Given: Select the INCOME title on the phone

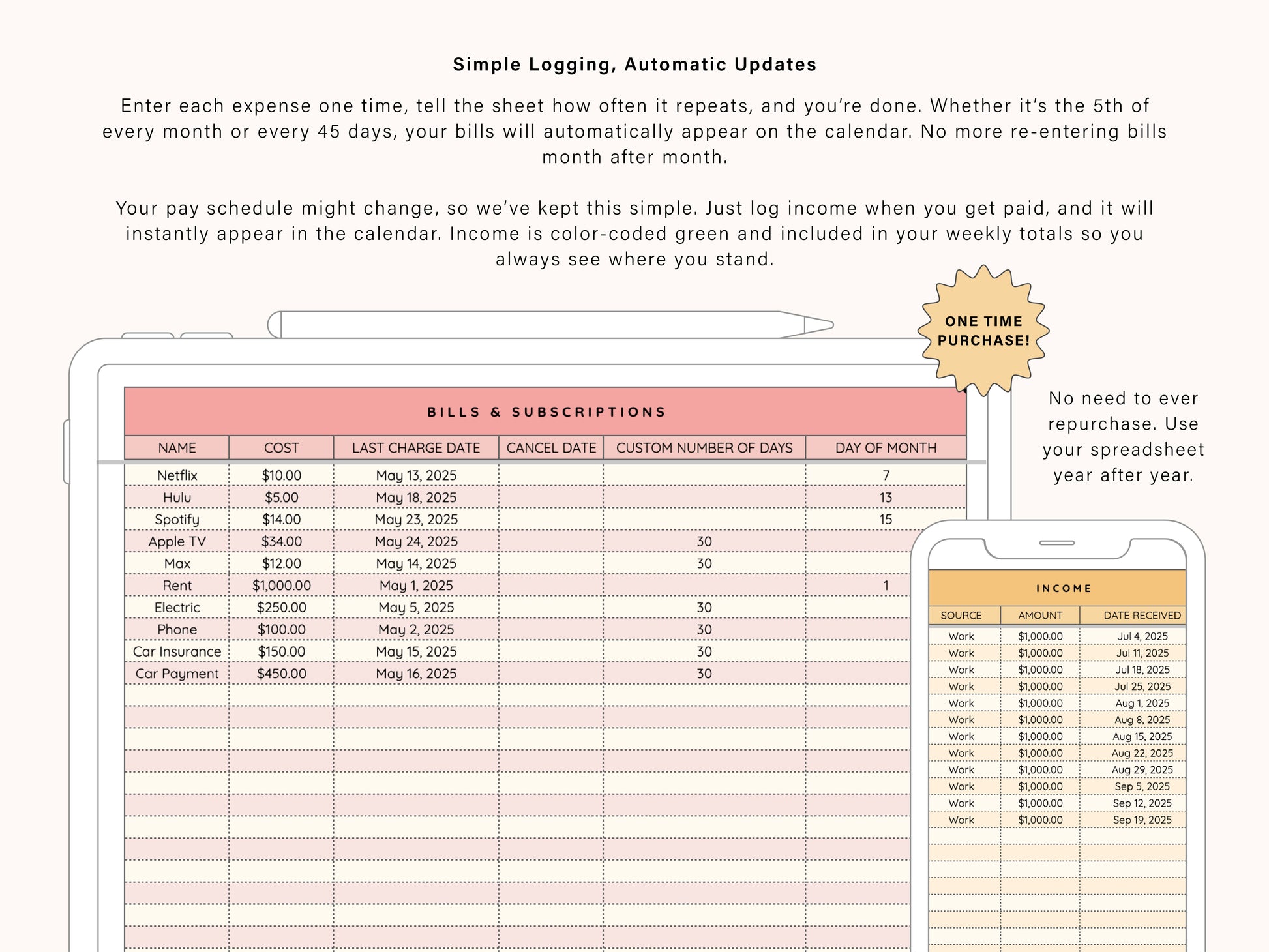Looking at the screenshot, I should coord(1057,588).
